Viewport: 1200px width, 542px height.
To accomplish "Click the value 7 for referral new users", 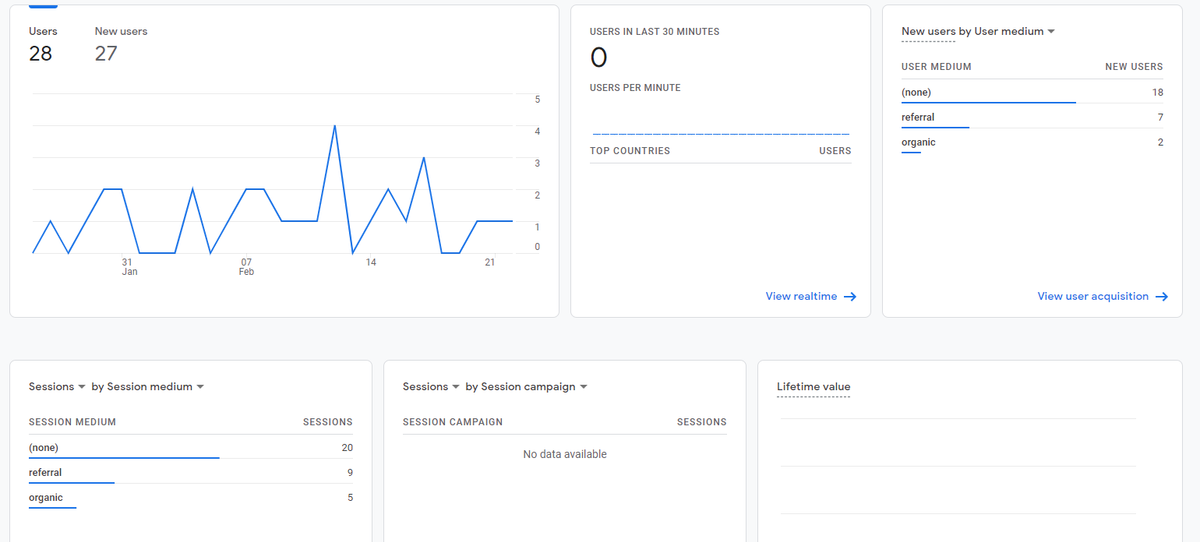I will [1160, 117].
